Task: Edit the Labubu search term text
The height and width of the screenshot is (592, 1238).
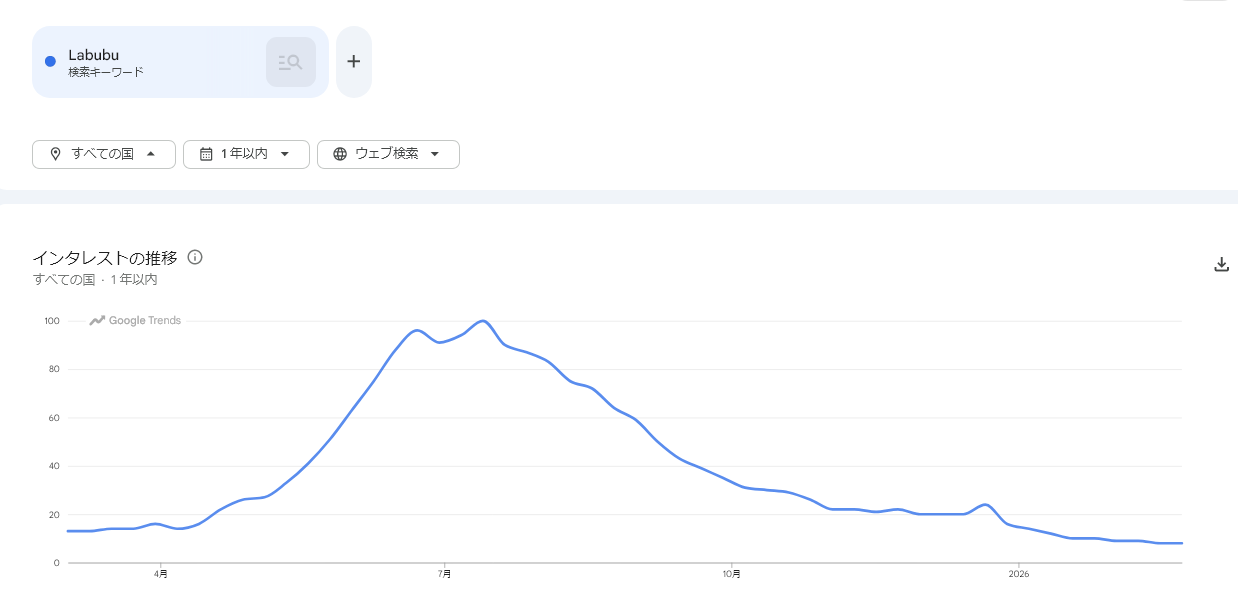Action: tap(94, 55)
